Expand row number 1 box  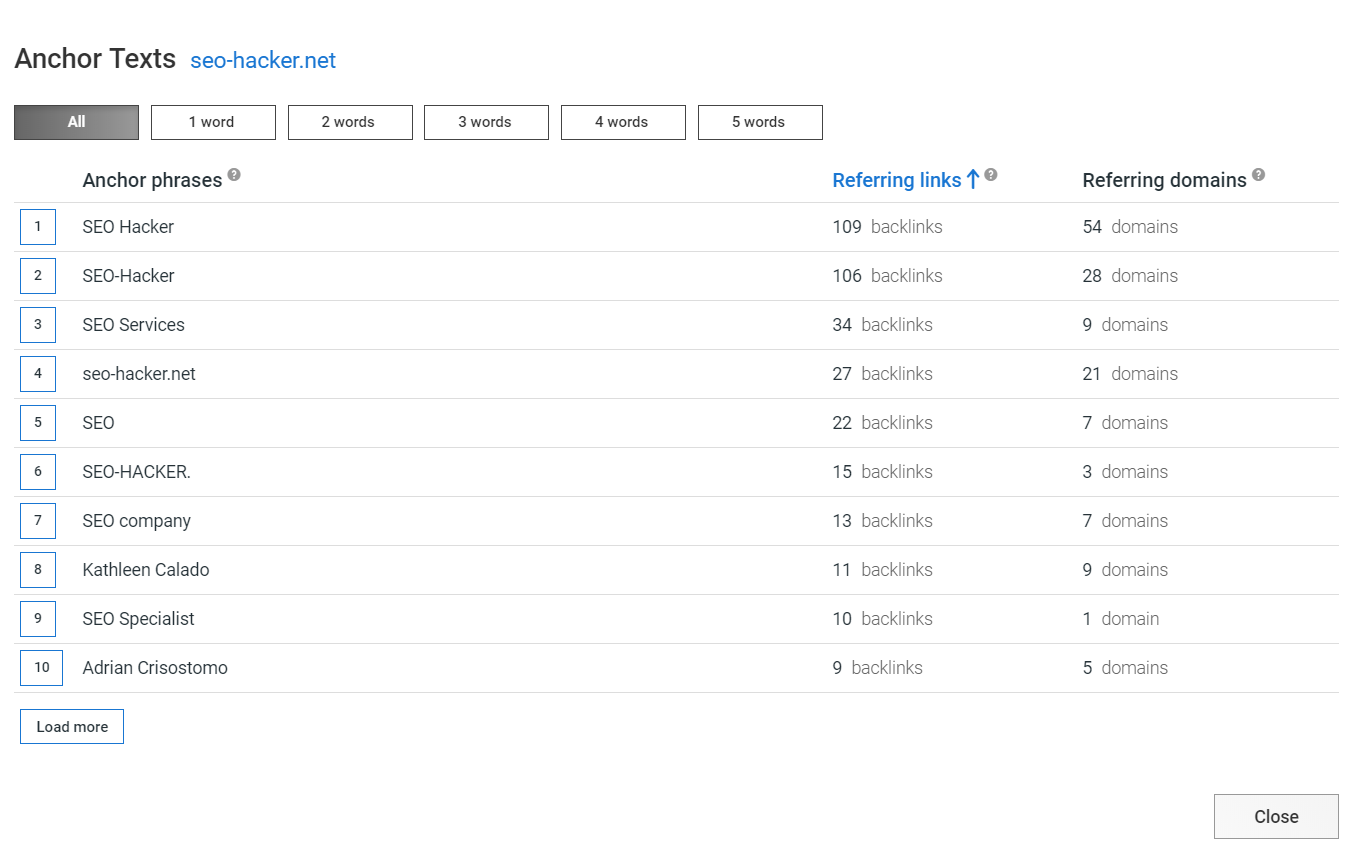[38, 227]
